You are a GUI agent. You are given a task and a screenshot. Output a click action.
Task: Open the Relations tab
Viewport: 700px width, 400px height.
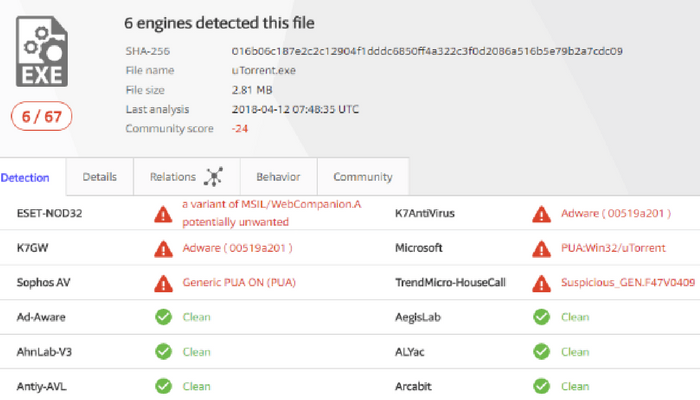[x=187, y=177]
